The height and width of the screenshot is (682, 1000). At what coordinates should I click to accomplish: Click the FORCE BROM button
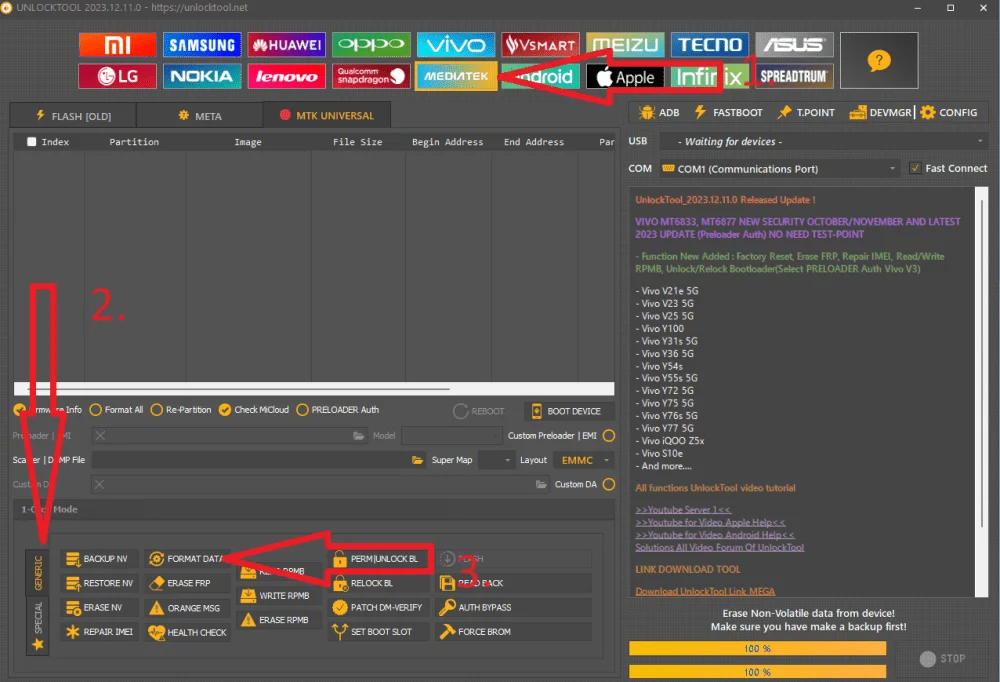coord(513,632)
